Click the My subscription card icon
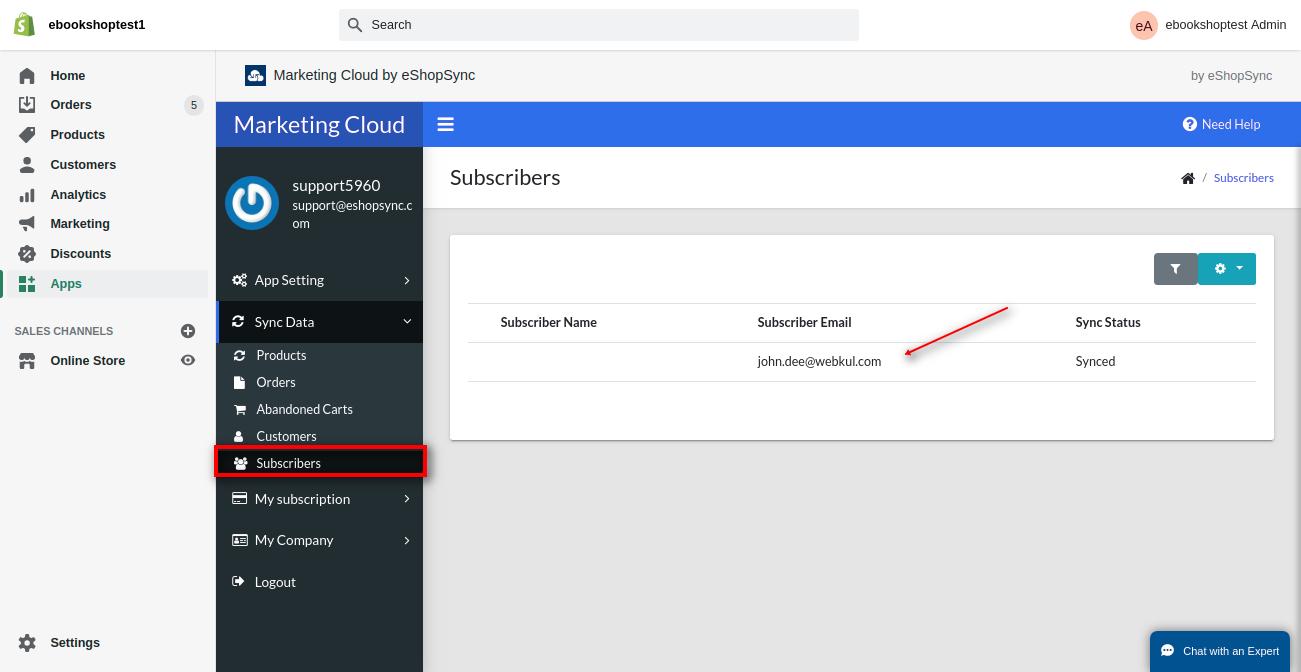The image size is (1301, 672). coord(239,499)
